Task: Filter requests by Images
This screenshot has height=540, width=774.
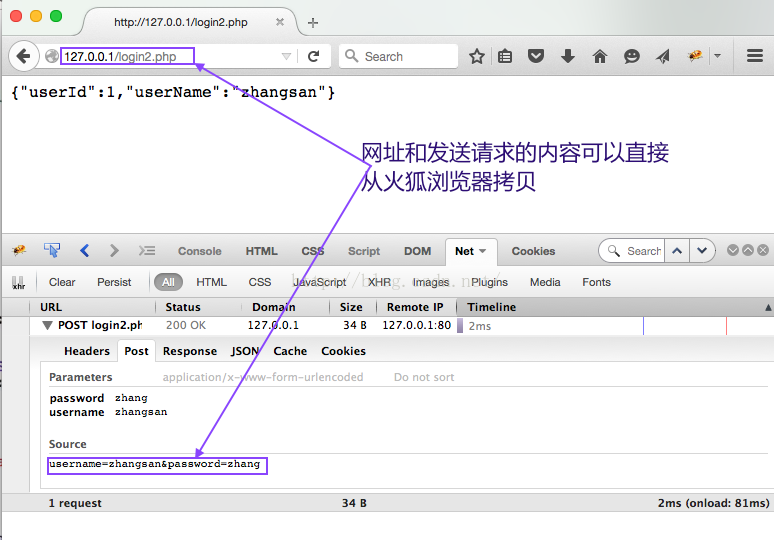Action: (x=430, y=282)
